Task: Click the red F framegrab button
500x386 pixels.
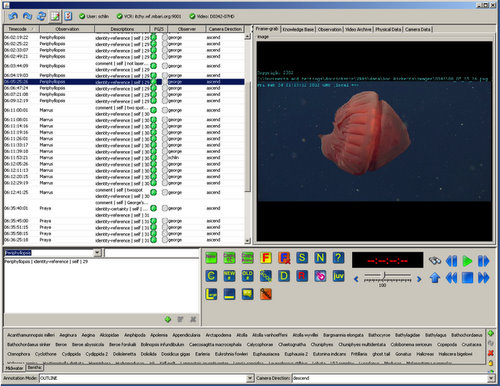Action: 266,258
